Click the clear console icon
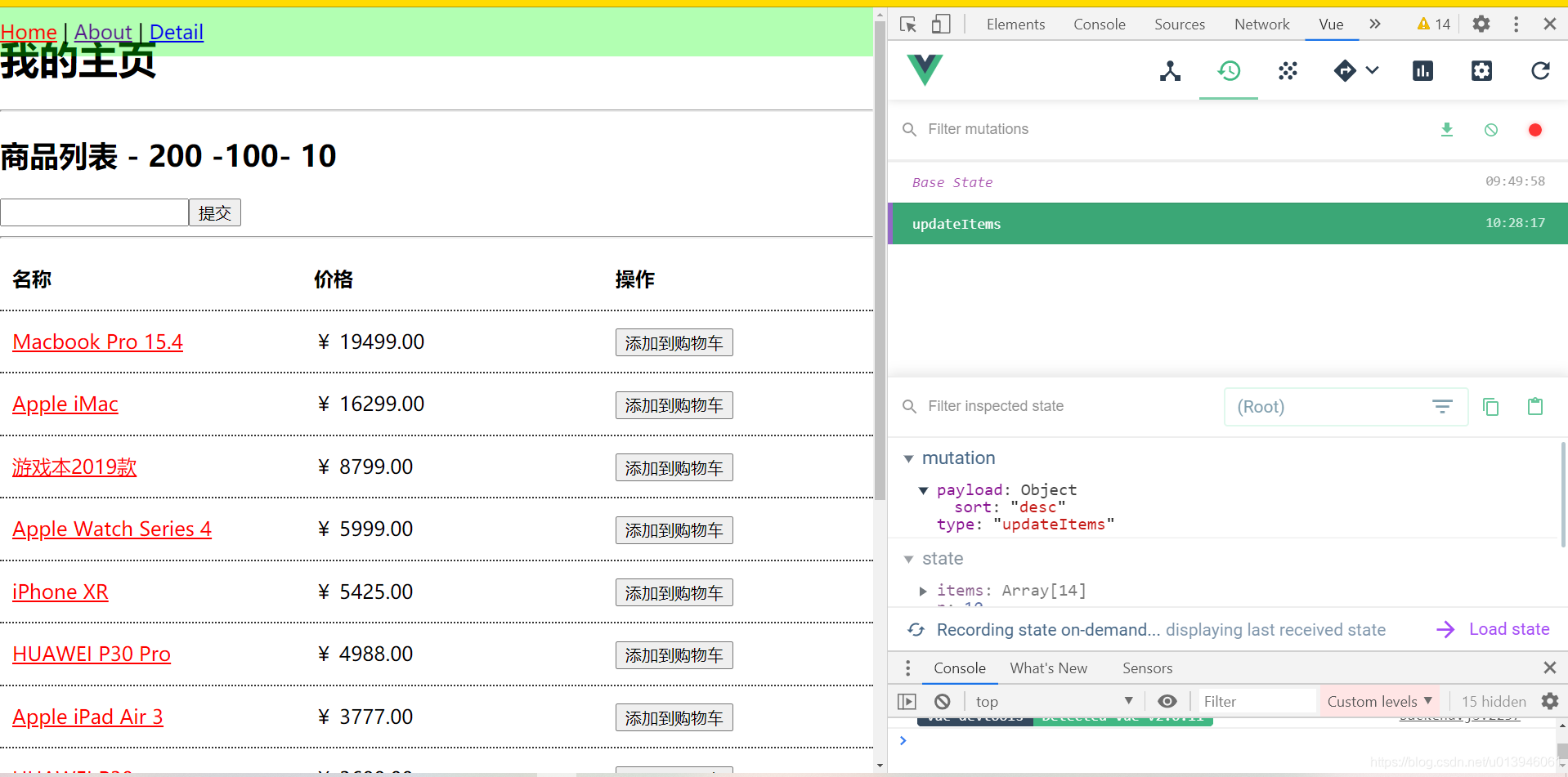 [943, 702]
